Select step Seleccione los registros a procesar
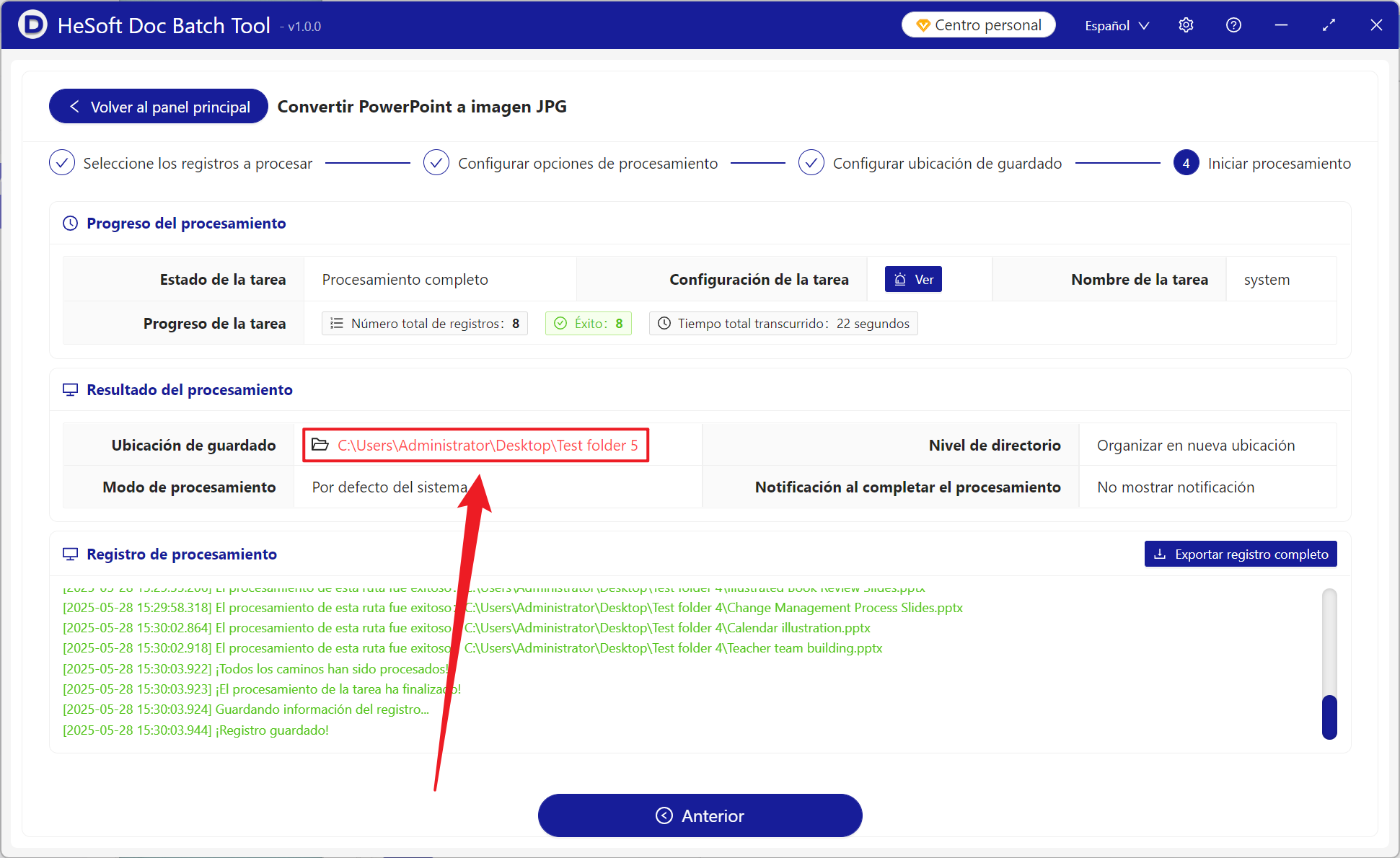 coord(198,164)
